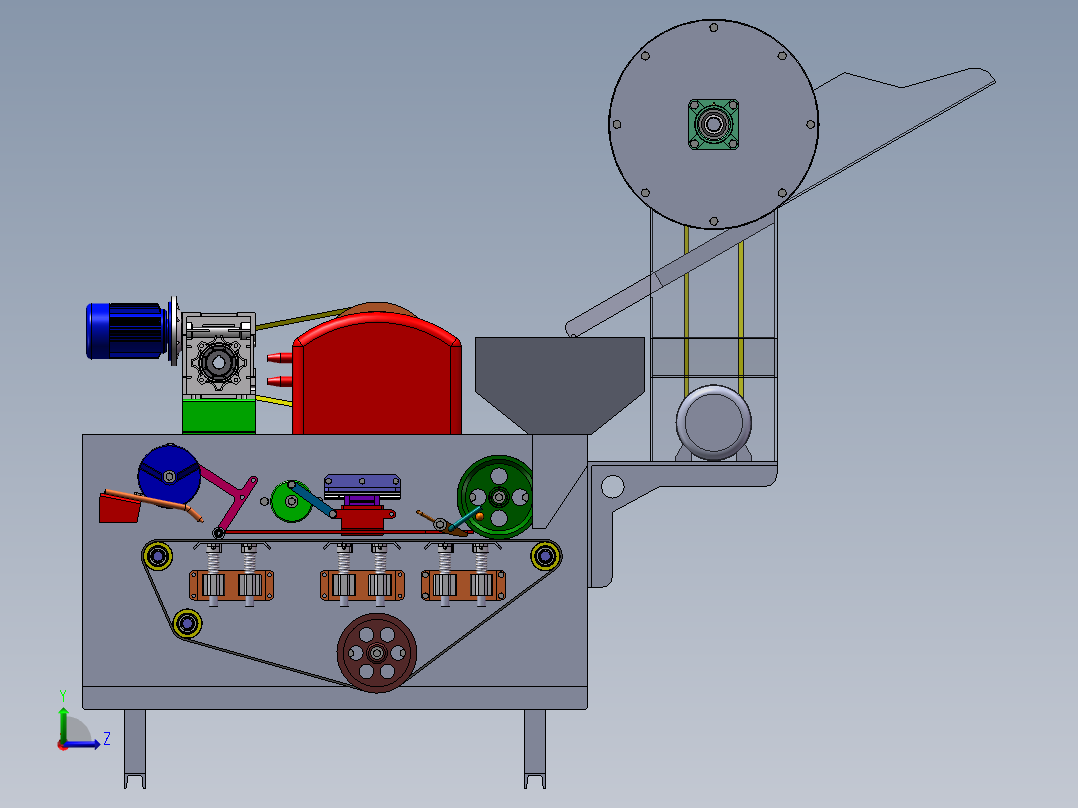The height and width of the screenshot is (808, 1078).
Task: Click the blue Z axis of triad
Action: pos(84,744)
